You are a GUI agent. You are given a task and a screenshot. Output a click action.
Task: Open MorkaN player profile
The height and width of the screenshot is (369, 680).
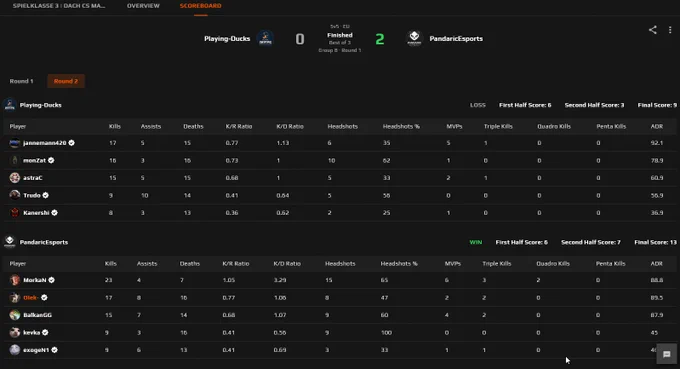[35, 280]
